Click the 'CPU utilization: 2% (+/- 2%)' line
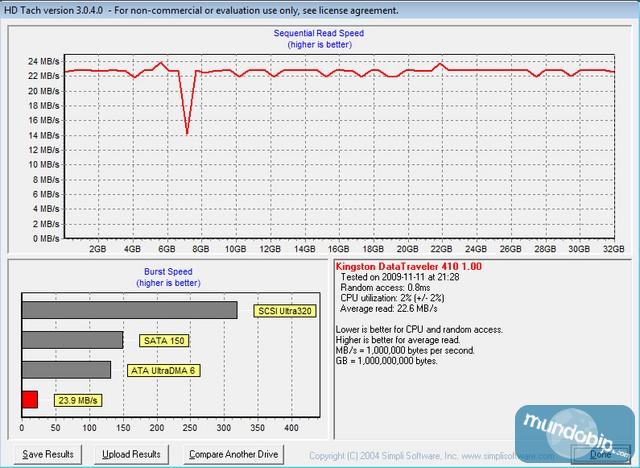This screenshot has width=640, height=468. pos(392,298)
